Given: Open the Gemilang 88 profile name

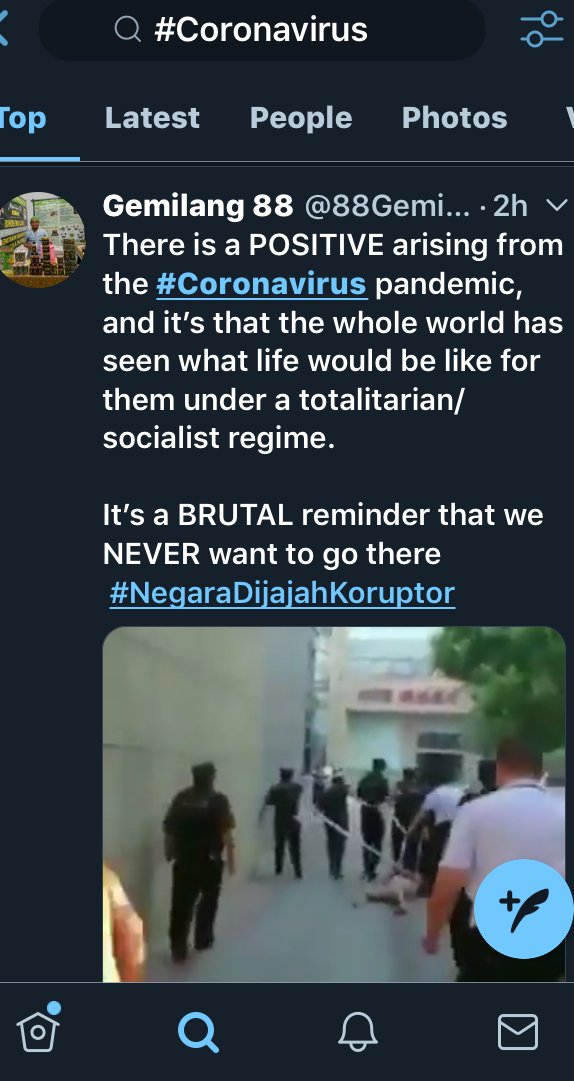Looking at the screenshot, I should [198, 205].
